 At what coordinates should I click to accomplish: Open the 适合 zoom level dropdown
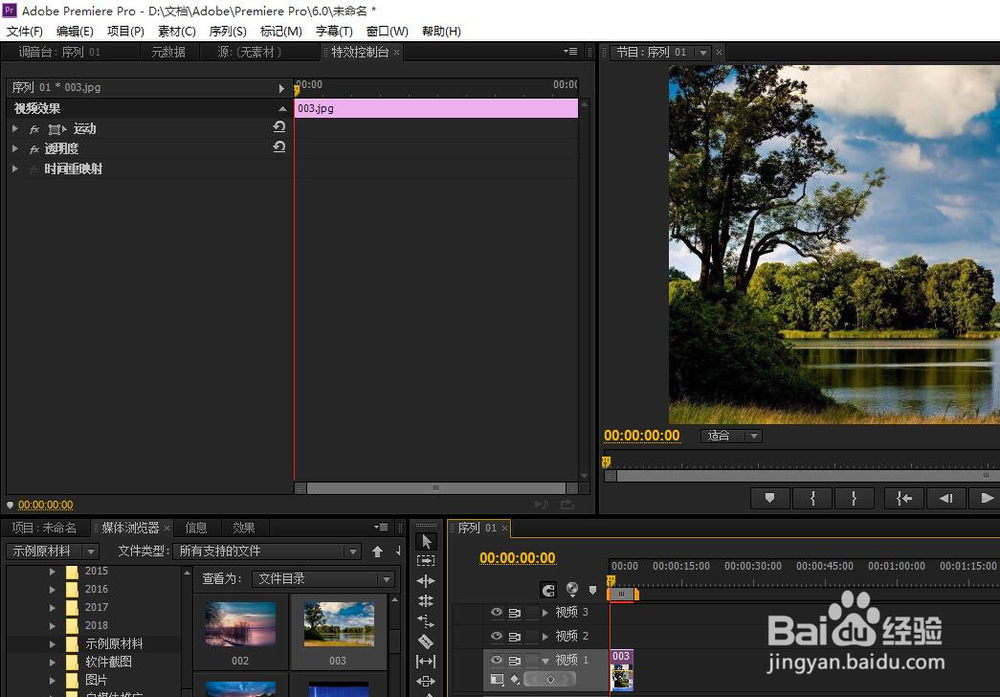pyautogui.click(x=732, y=436)
